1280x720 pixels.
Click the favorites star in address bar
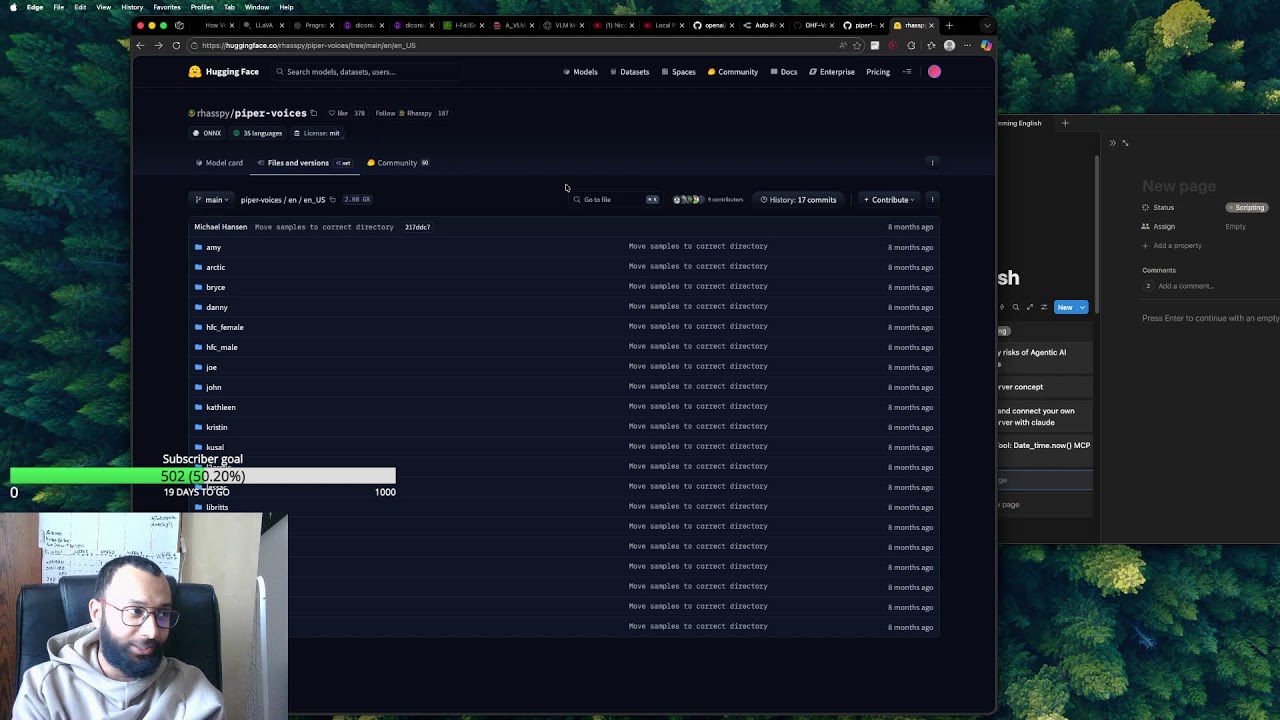857,45
